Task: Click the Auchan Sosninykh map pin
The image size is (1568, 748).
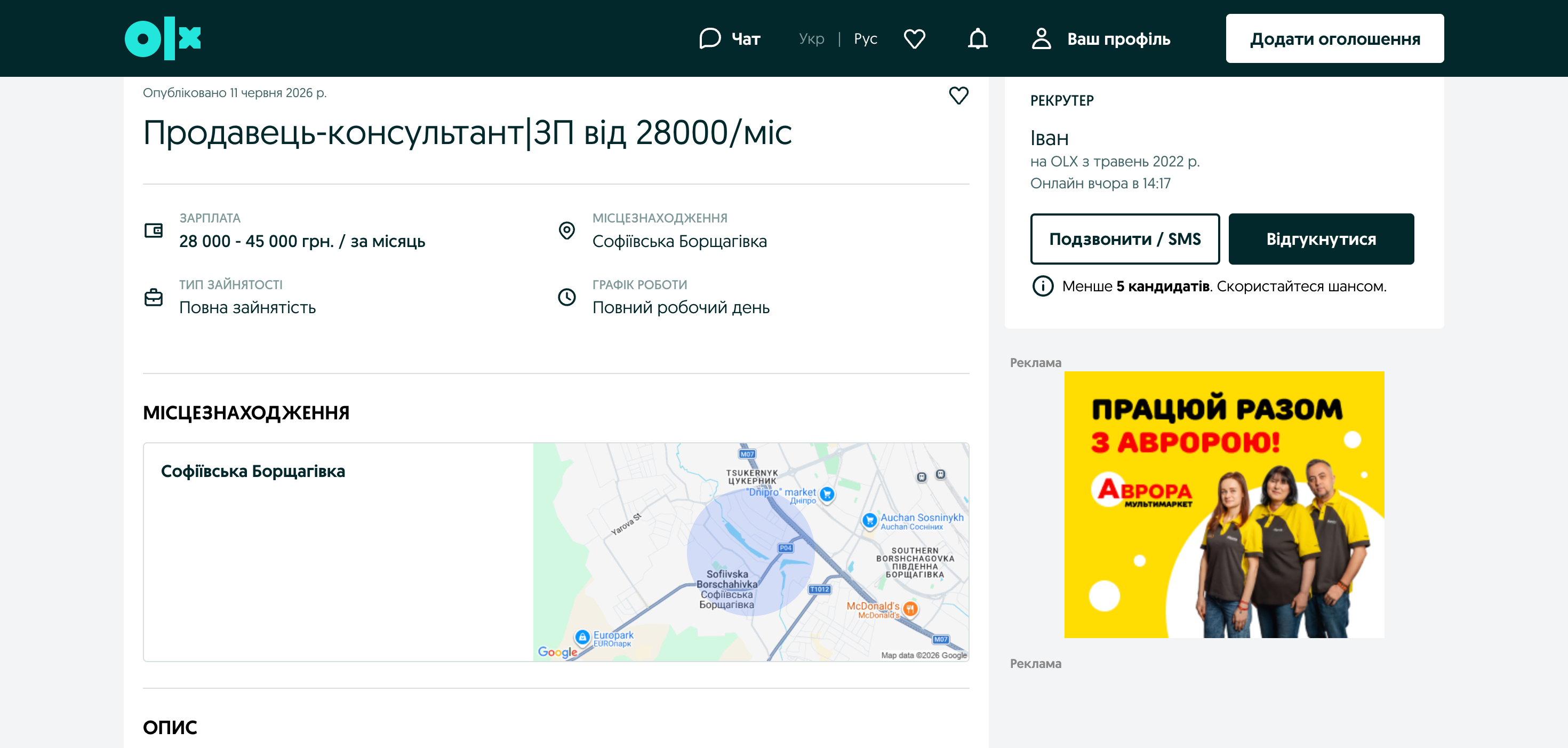Action: point(869,520)
